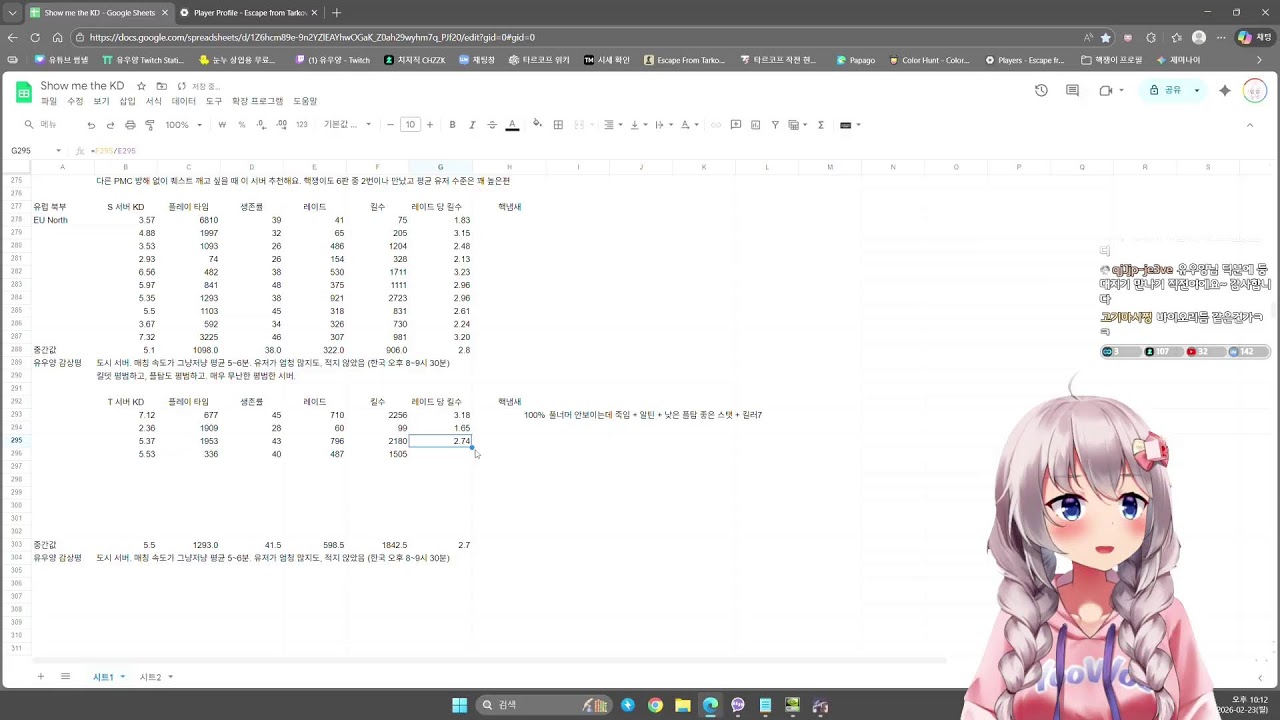Open the Papago bookmark
Screen dimensions: 1280x720
pyautogui.click(x=854, y=60)
